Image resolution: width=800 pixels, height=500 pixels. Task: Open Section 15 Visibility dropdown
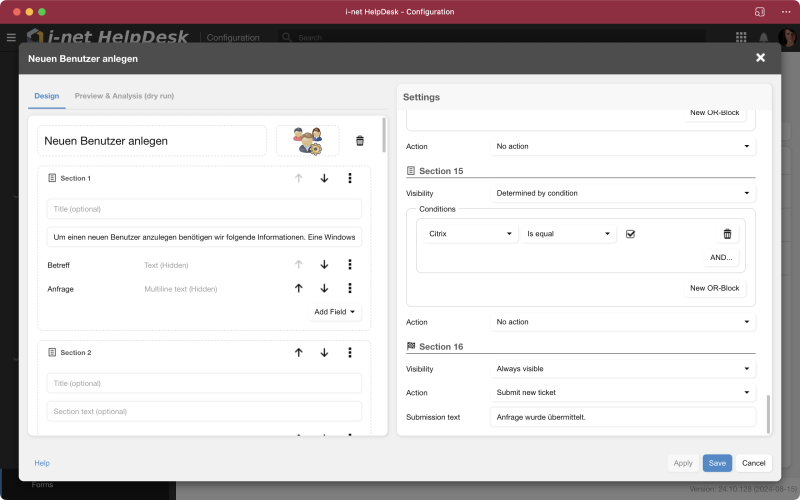pyautogui.click(x=623, y=193)
